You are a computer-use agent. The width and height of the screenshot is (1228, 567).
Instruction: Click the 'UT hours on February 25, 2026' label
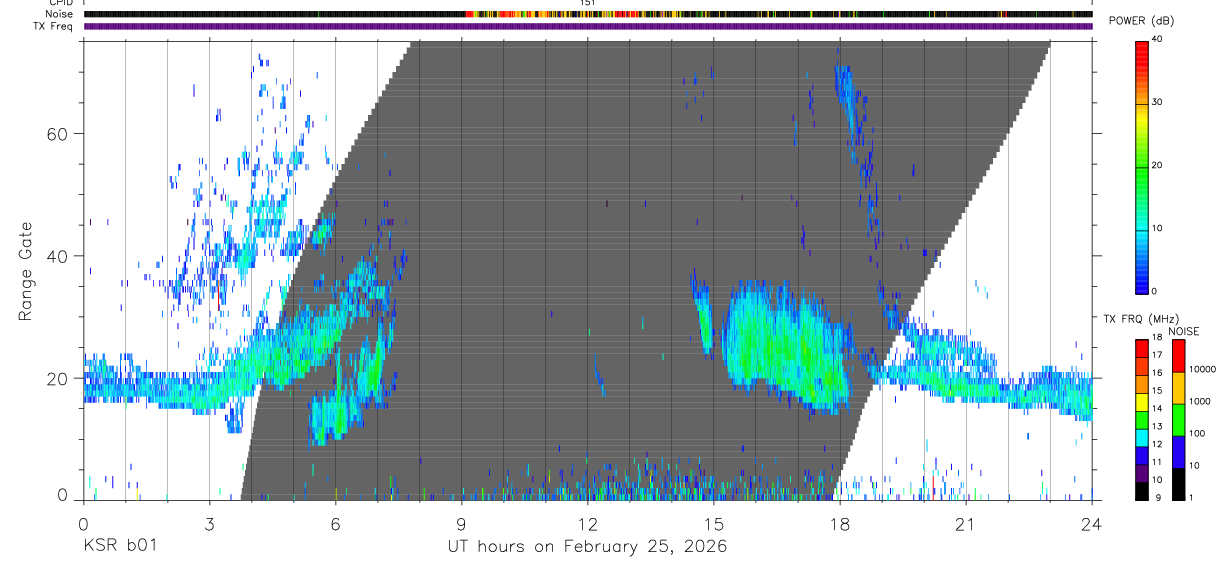[x=587, y=547]
